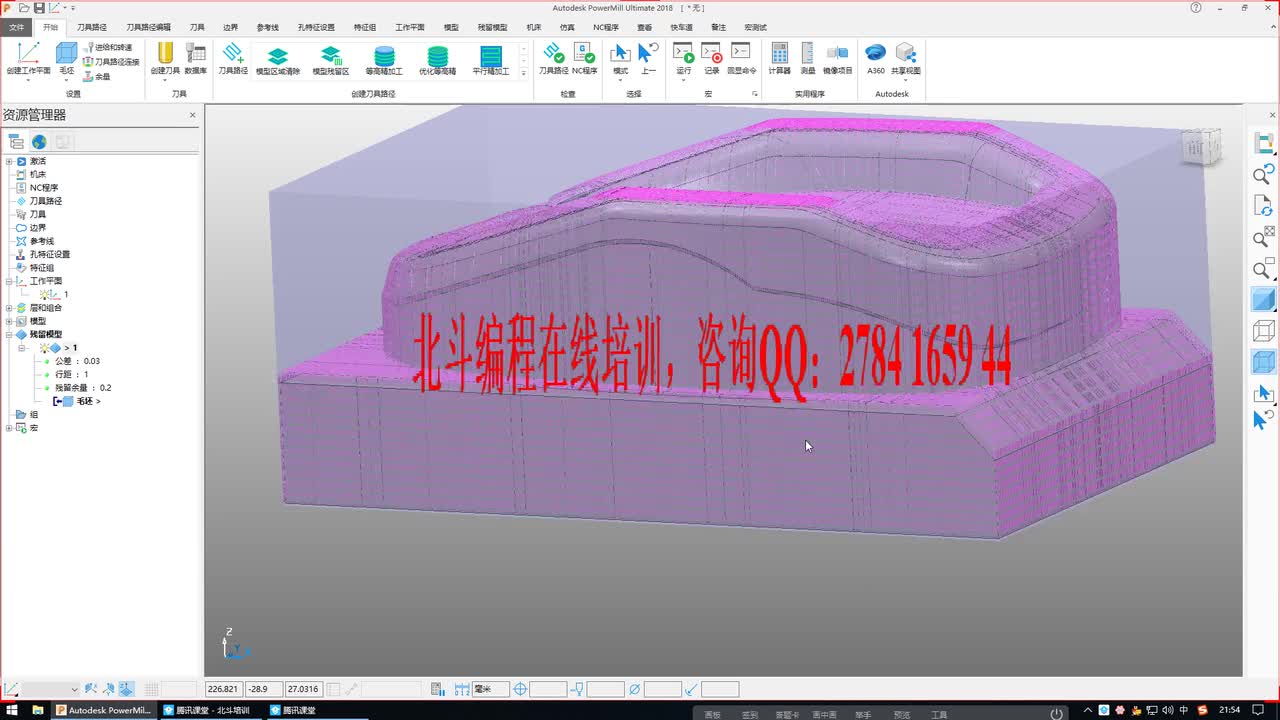Toggle the wireframe view icon in view toolbar
The image size is (1280, 720).
point(1264,330)
